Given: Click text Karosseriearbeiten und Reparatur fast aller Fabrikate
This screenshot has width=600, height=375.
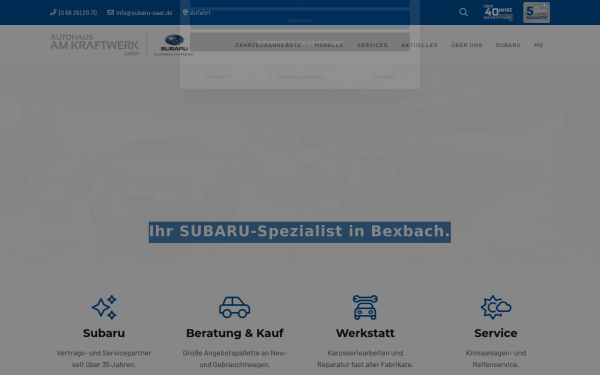Looking at the screenshot, I should (365, 359).
